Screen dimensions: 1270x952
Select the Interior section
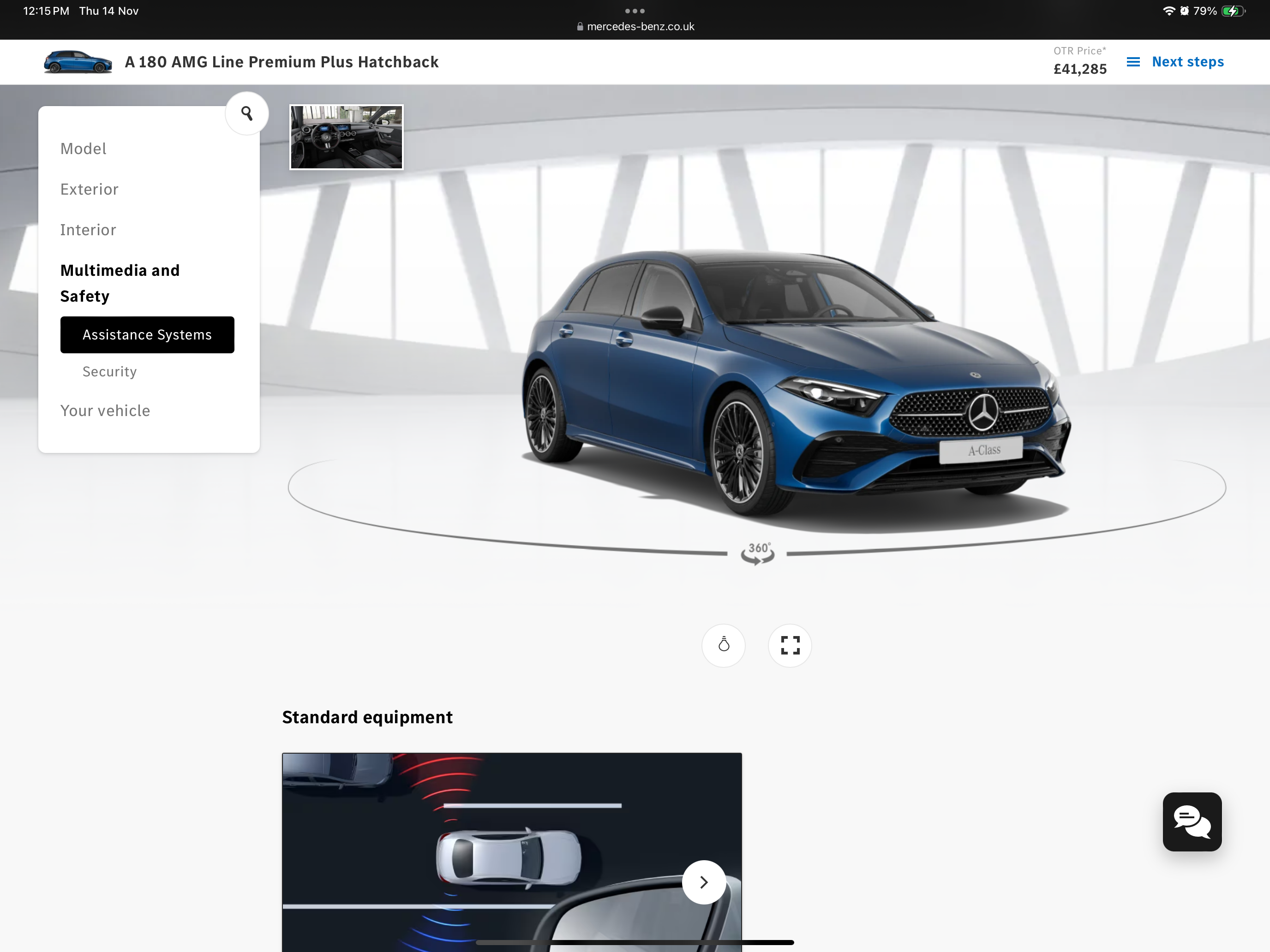pyautogui.click(x=88, y=230)
